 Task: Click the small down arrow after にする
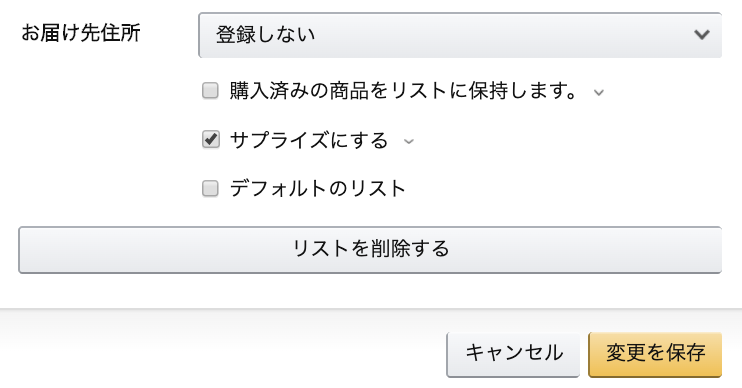(x=409, y=141)
